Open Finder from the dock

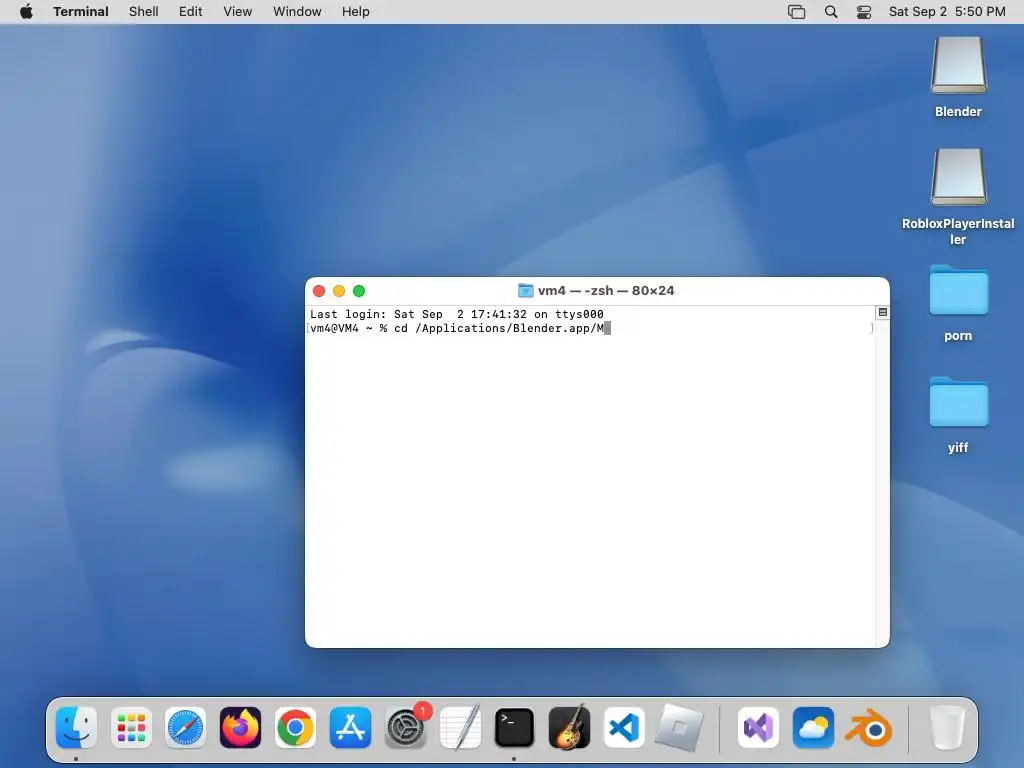[x=76, y=728]
